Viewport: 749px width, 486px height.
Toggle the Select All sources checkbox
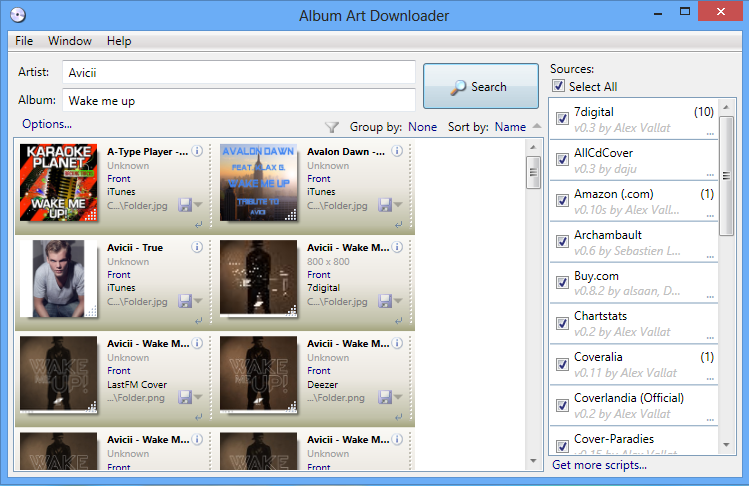point(558,86)
